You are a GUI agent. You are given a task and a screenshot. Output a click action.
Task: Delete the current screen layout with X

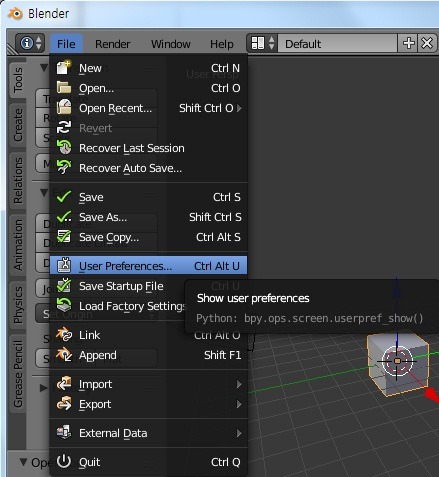(x=427, y=43)
